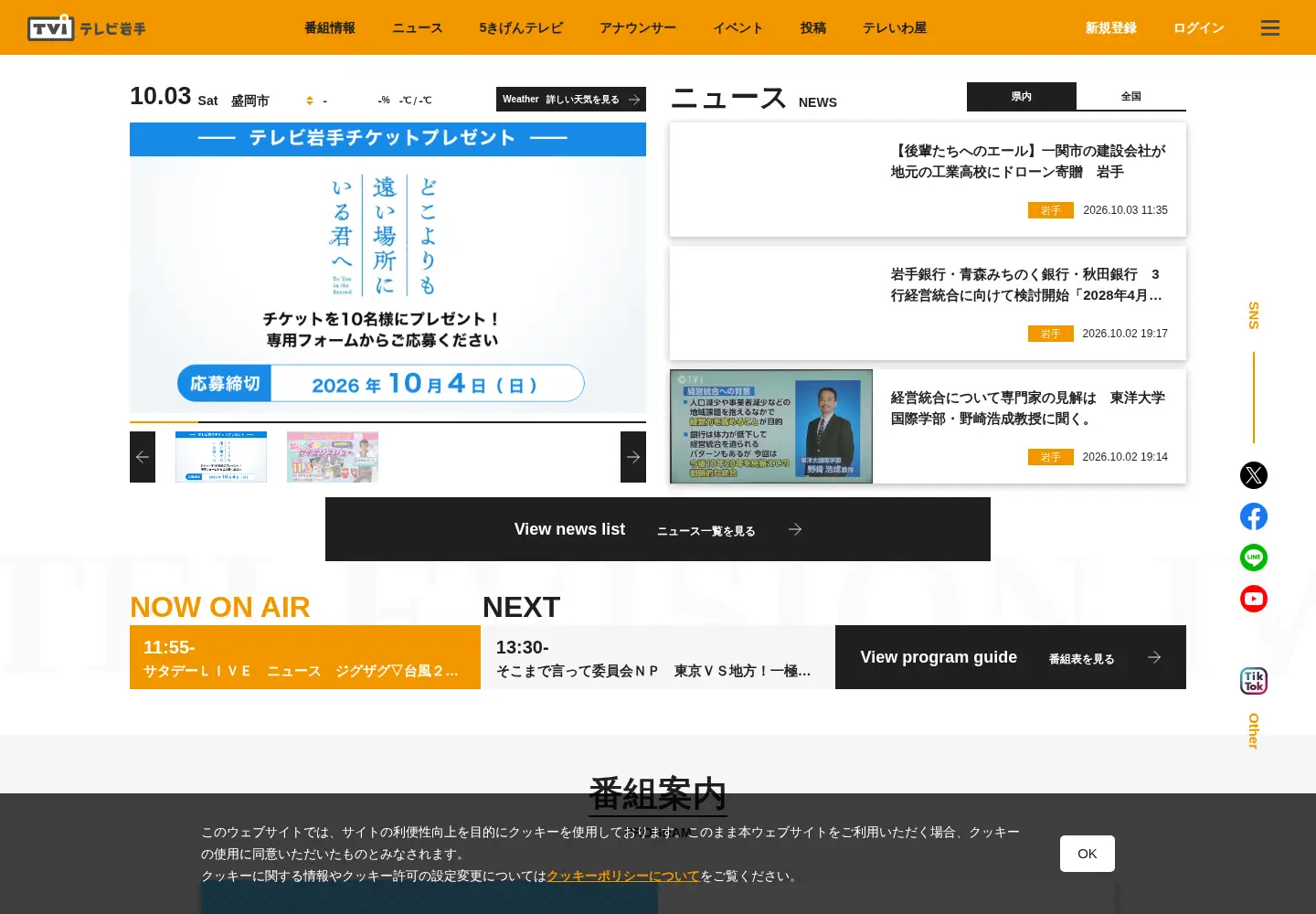Select the second colorful carousel thumbnail
Viewport: 1316px width, 914px height.
click(333, 457)
